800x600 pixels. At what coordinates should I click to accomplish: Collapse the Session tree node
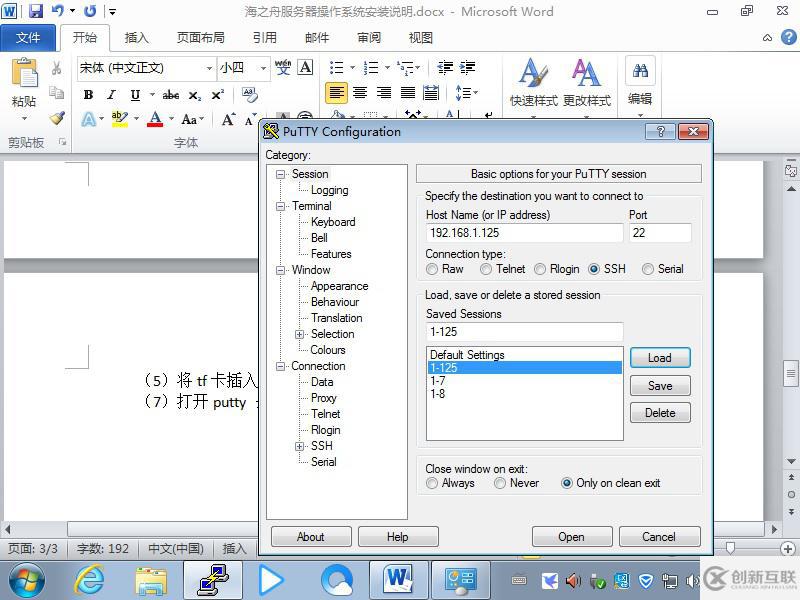point(280,174)
